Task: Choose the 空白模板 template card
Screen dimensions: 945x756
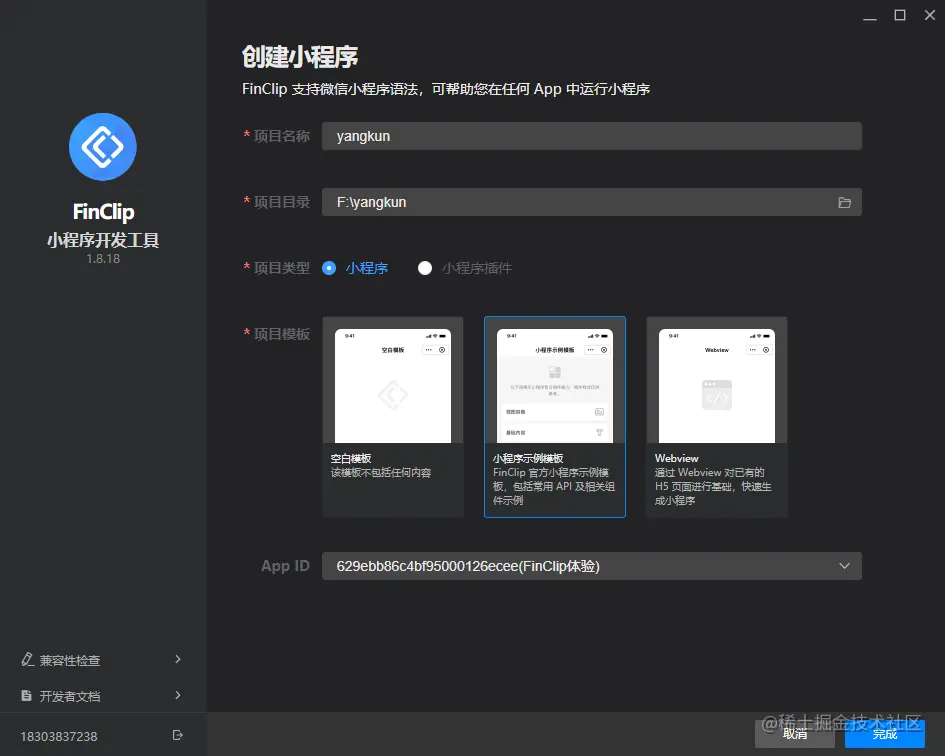Action: point(393,417)
